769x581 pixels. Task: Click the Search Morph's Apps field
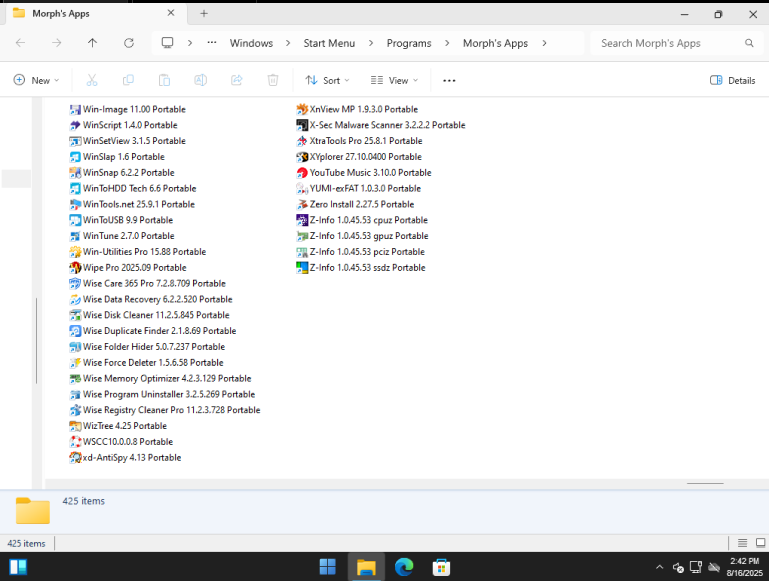[677, 43]
